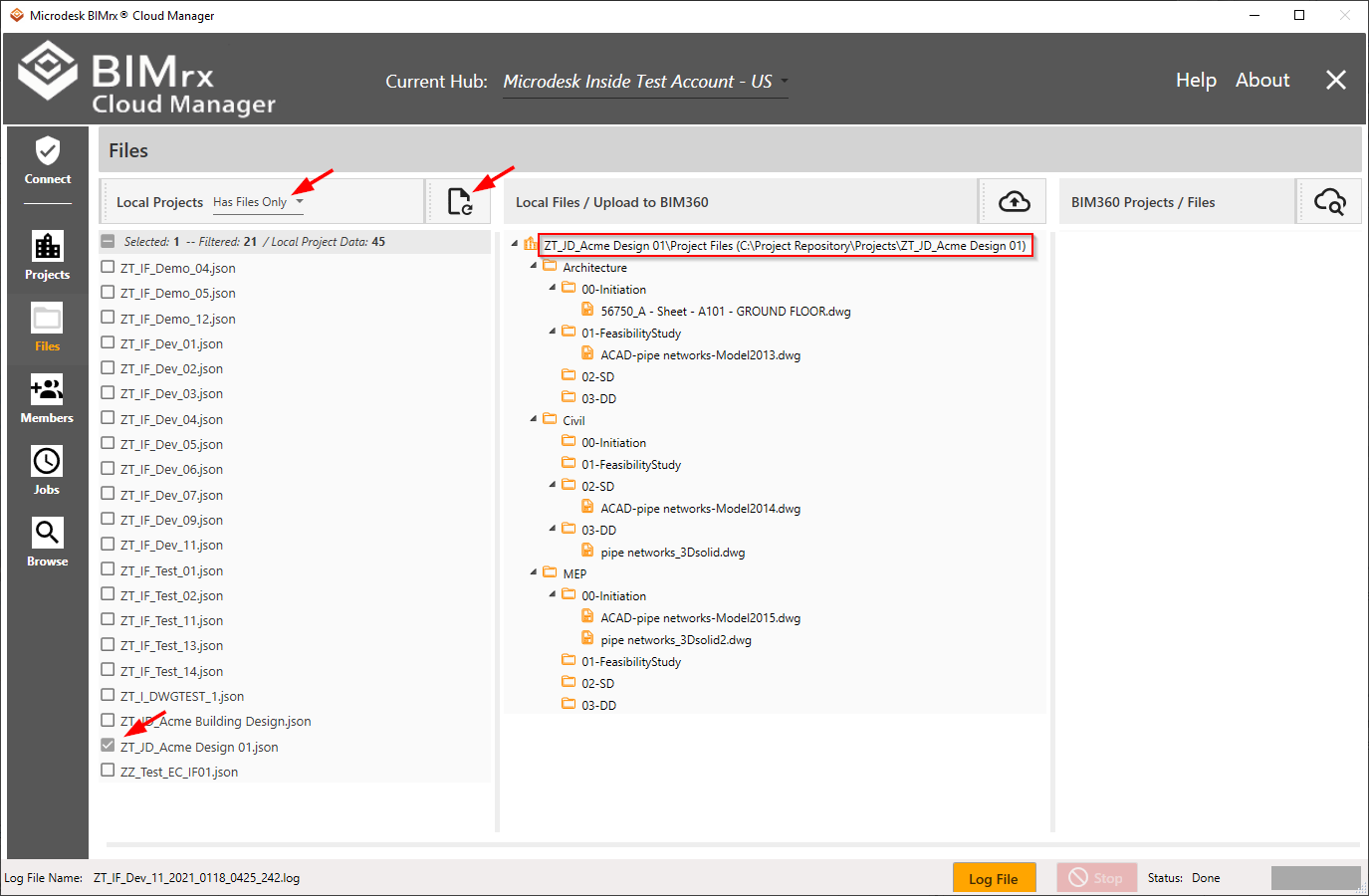Open the Help menu
Screen dimensions: 1369x896
click(x=1195, y=81)
